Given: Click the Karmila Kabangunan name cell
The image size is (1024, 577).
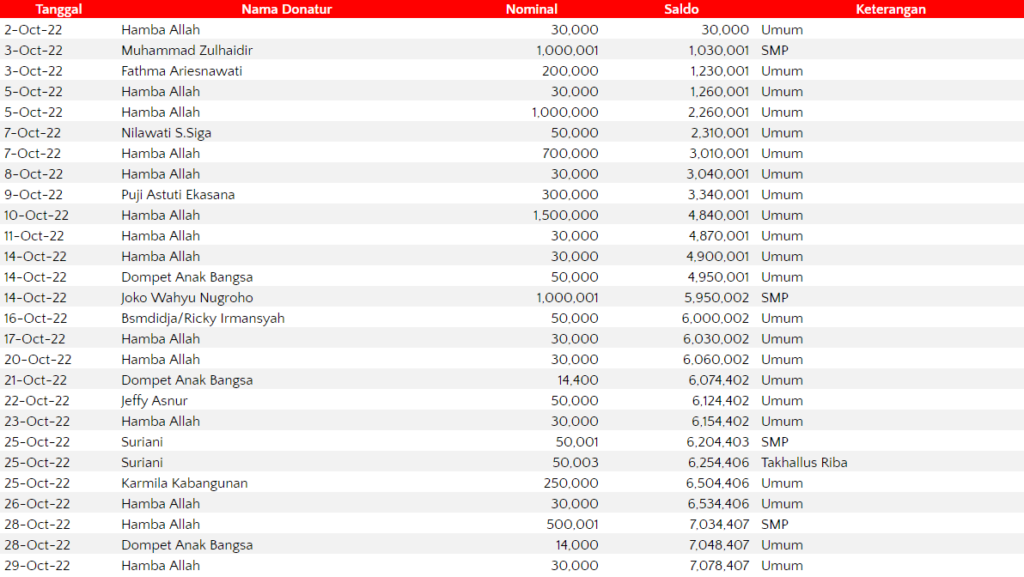Looking at the screenshot, I should point(184,483).
